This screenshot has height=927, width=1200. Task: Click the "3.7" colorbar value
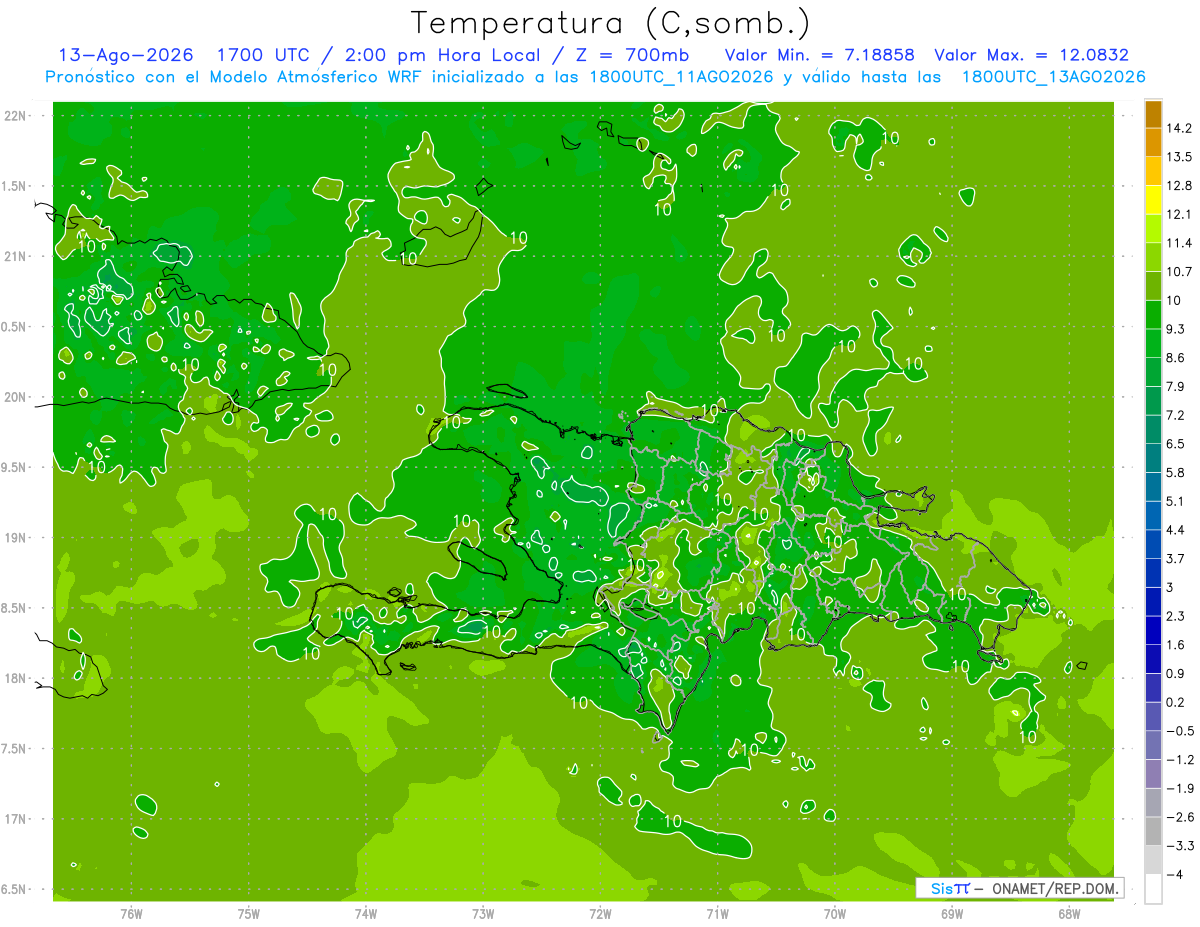(1175, 558)
